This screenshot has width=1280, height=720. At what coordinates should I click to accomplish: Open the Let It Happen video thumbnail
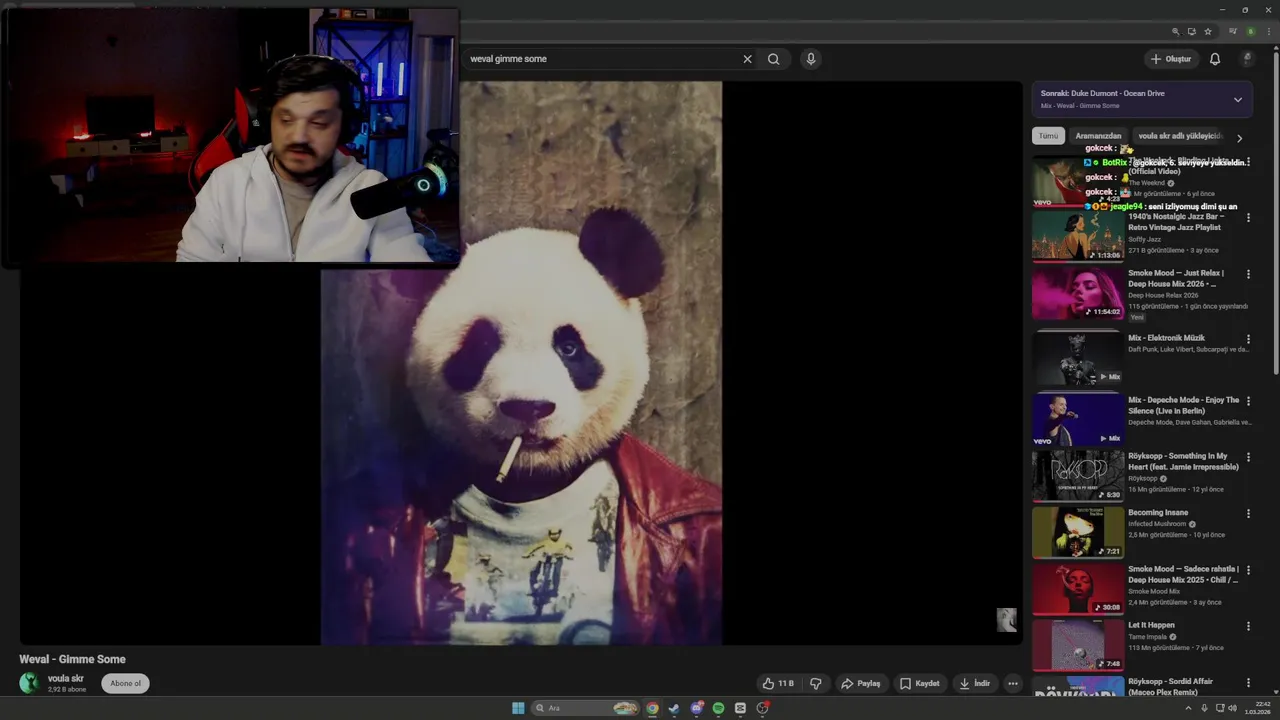(1078, 645)
